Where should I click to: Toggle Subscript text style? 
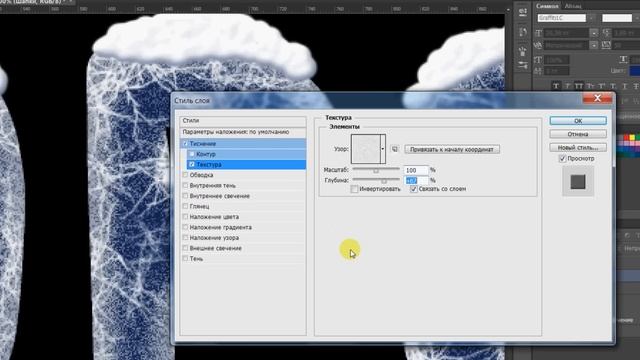point(613,86)
